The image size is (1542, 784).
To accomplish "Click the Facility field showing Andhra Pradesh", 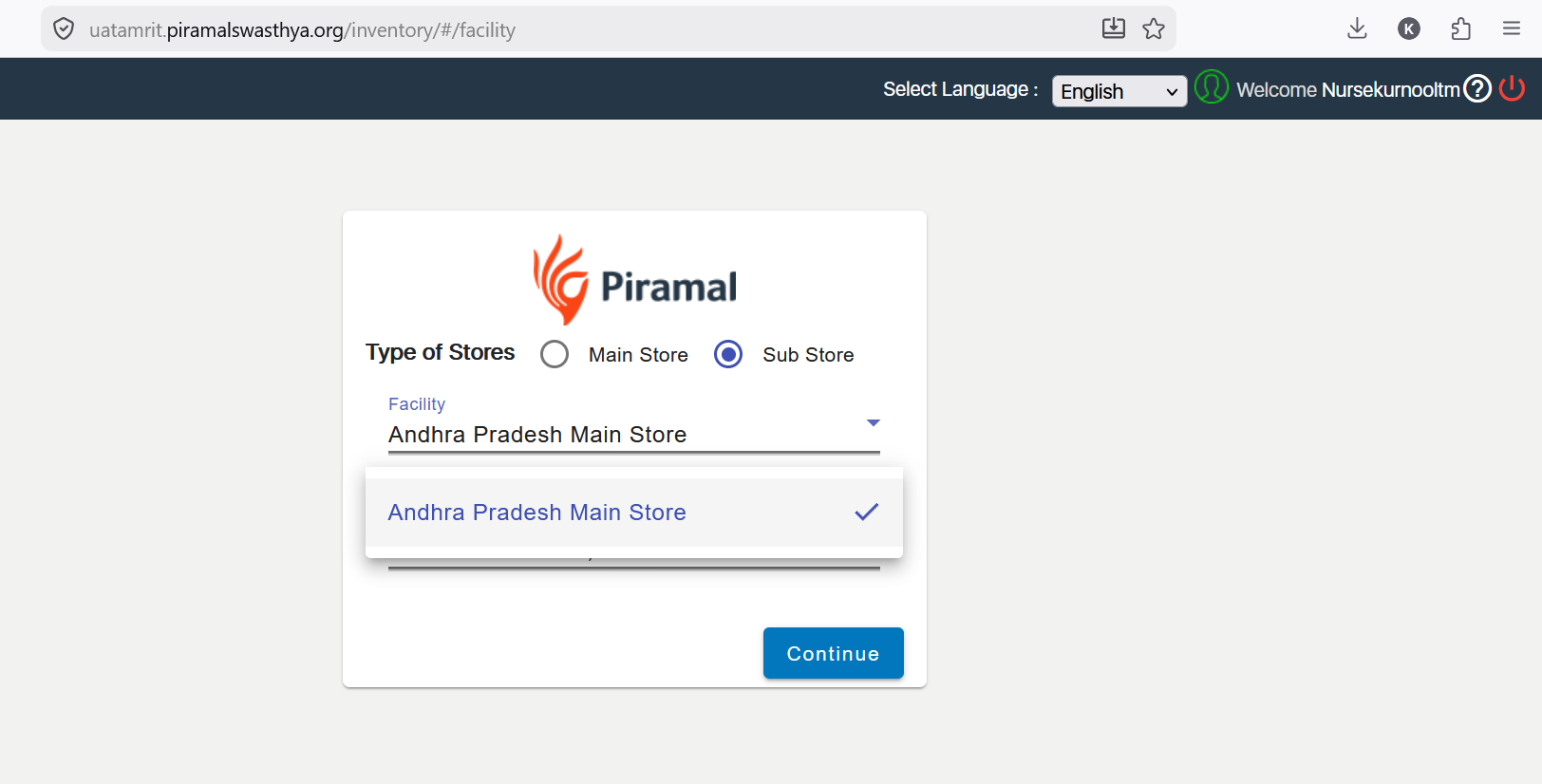I will (x=634, y=435).
